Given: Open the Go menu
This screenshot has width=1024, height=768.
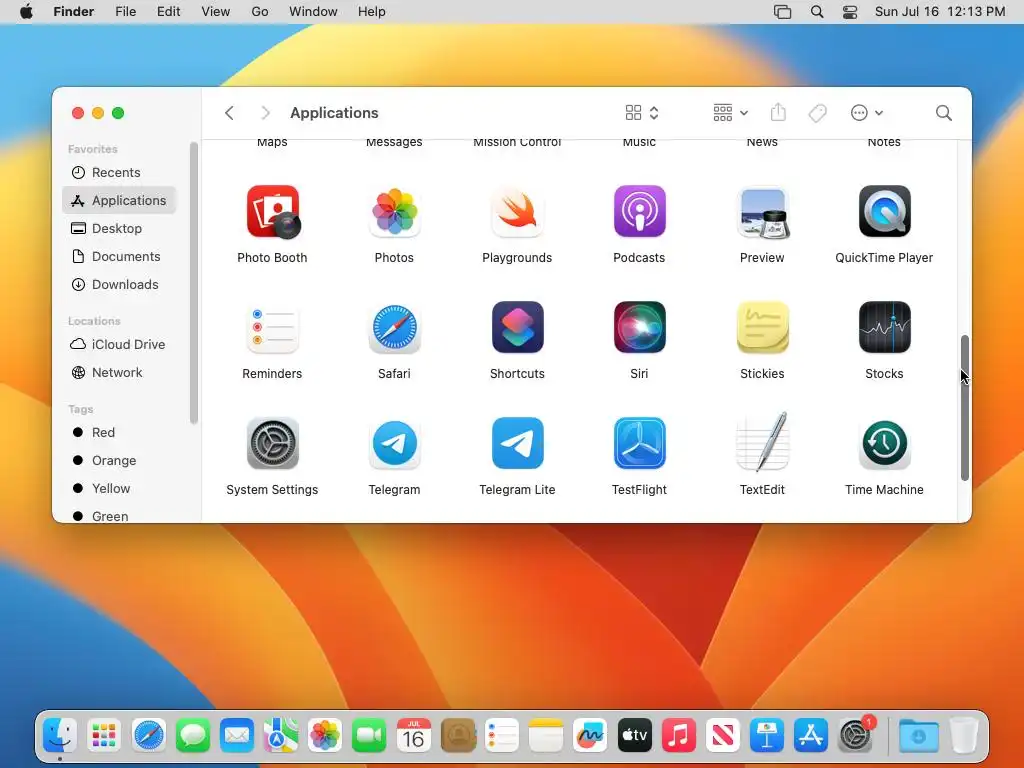Looking at the screenshot, I should 260,12.
